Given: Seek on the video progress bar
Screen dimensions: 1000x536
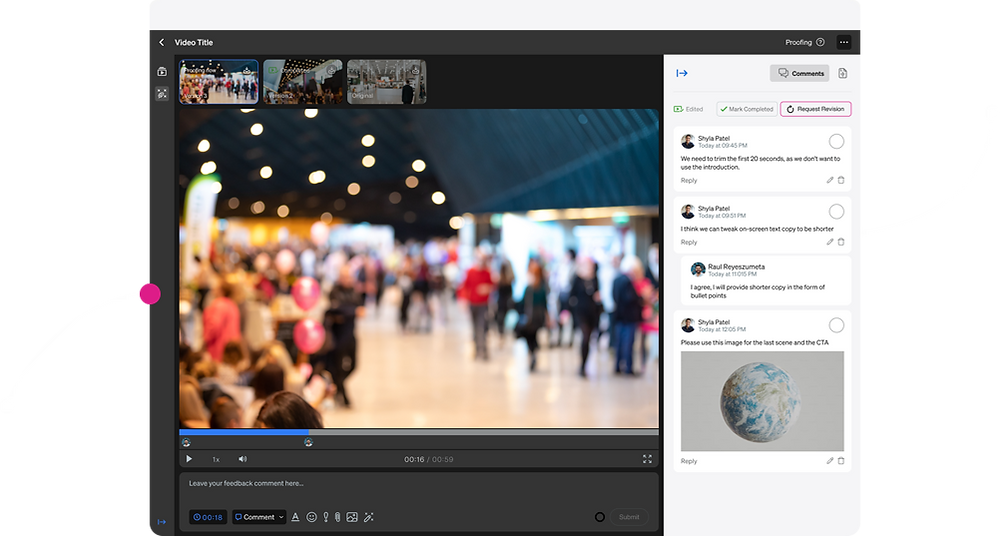Looking at the screenshot, I should (x=419, y=432).
